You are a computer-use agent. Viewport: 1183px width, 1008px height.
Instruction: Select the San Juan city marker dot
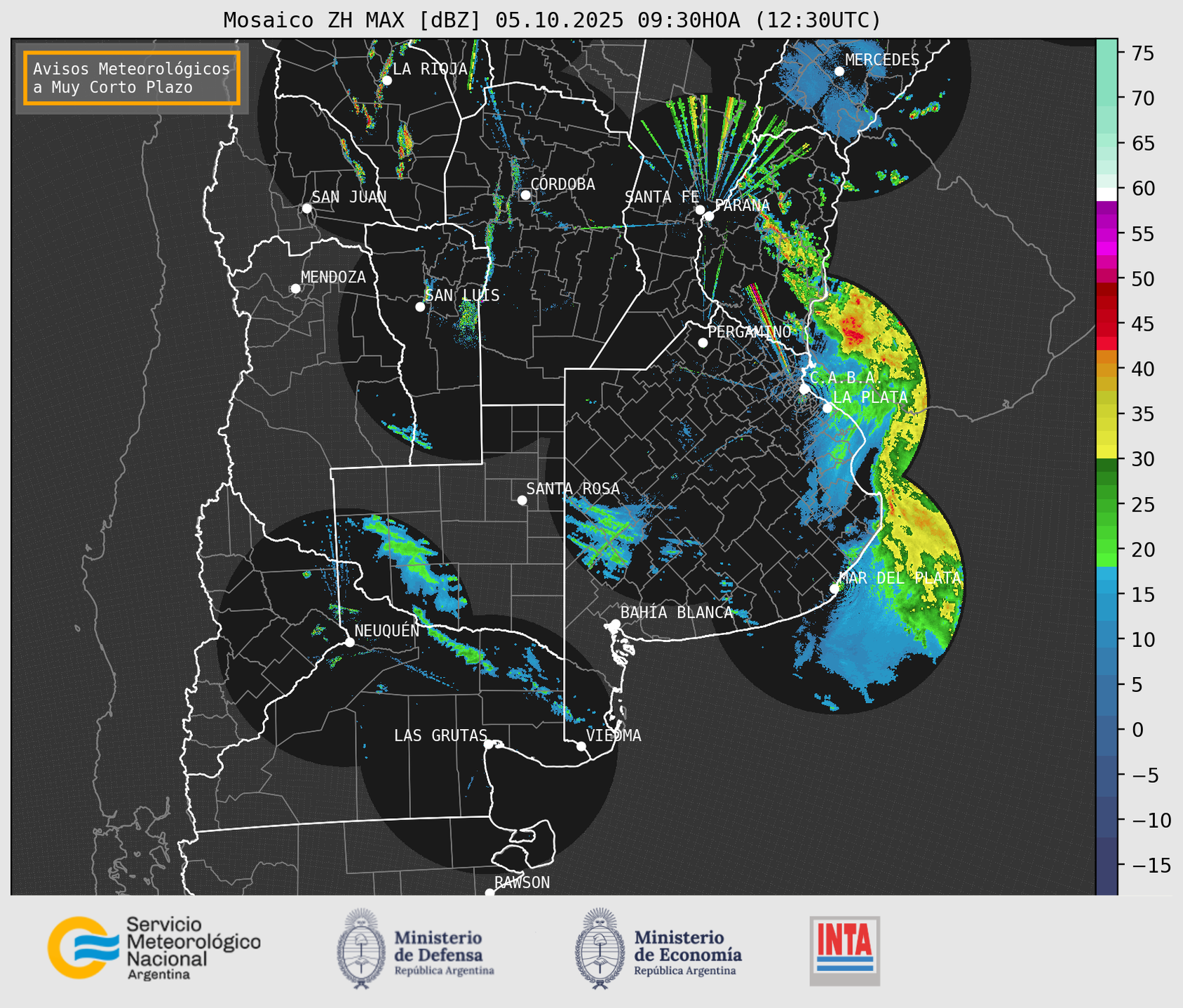[x=306, y=208]
